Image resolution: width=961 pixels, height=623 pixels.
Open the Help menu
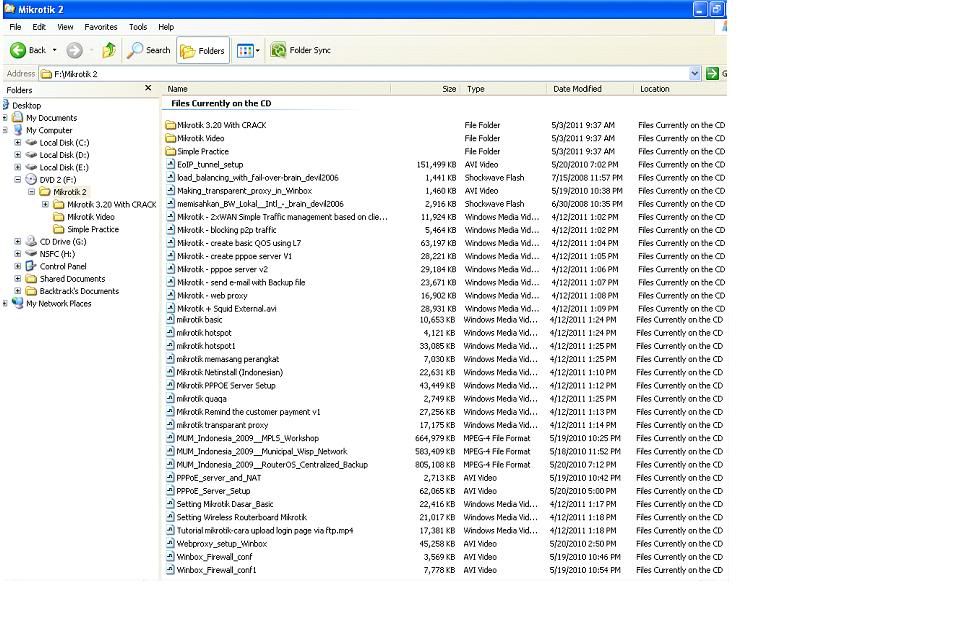point(166,27)
